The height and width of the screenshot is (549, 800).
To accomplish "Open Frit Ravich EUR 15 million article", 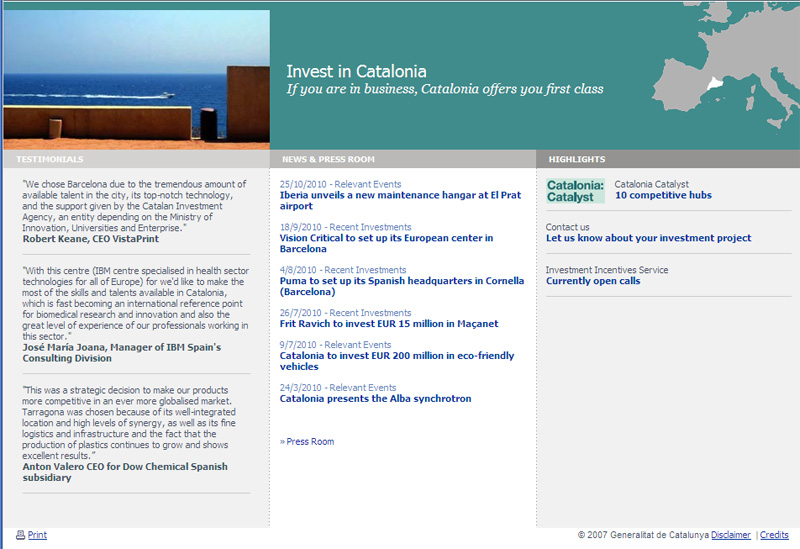I will coord(389,324).
